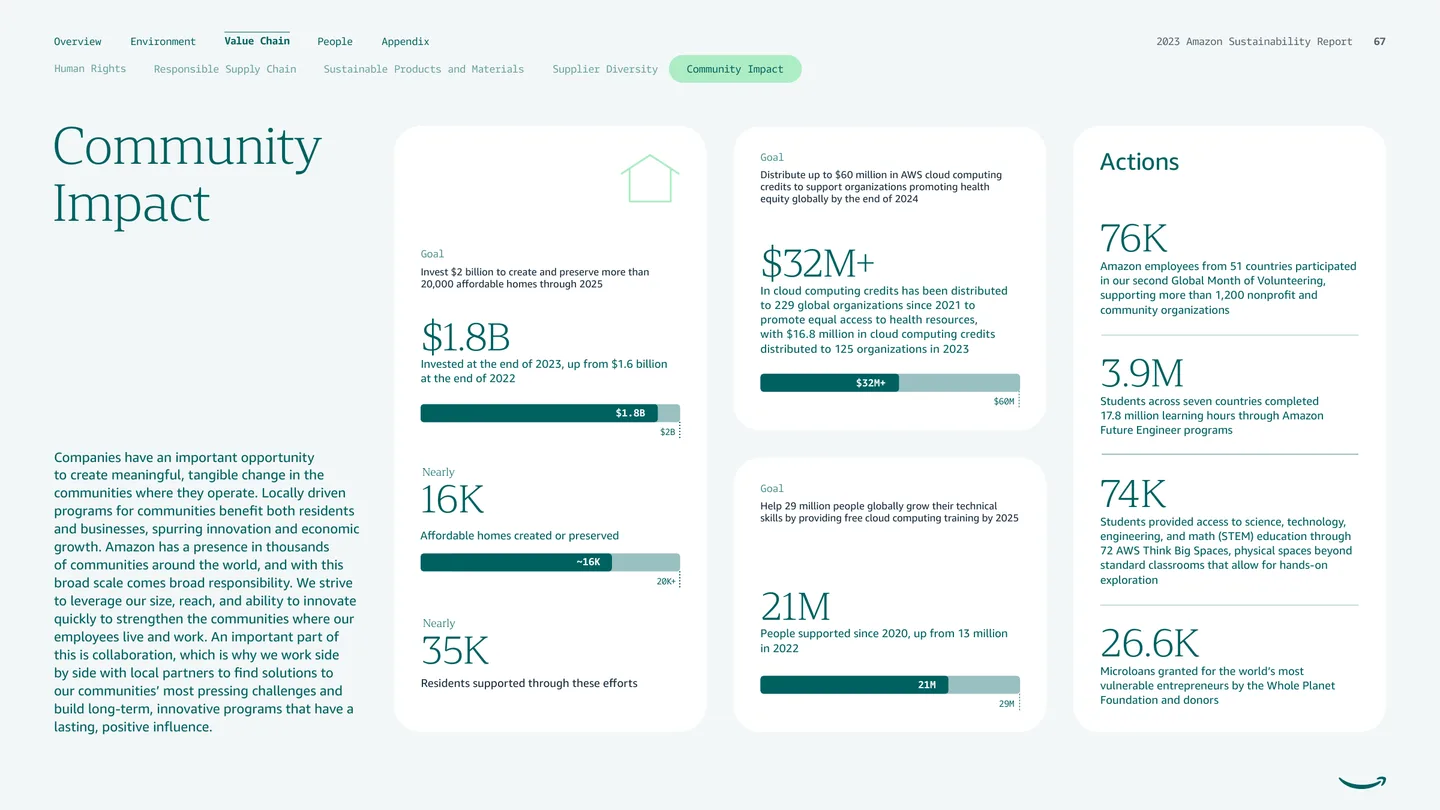Click 'People supported since 2020' text

click(x=884, y=641)
